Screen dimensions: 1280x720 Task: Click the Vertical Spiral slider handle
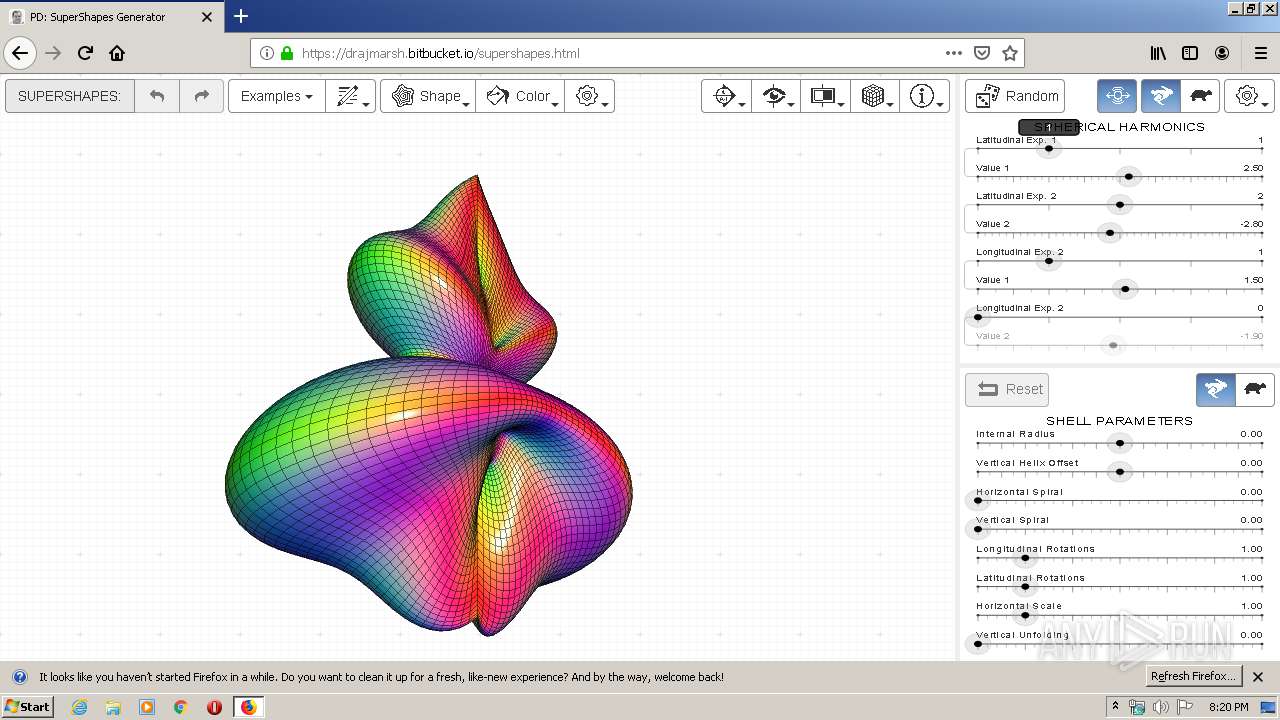pos(978,529)
